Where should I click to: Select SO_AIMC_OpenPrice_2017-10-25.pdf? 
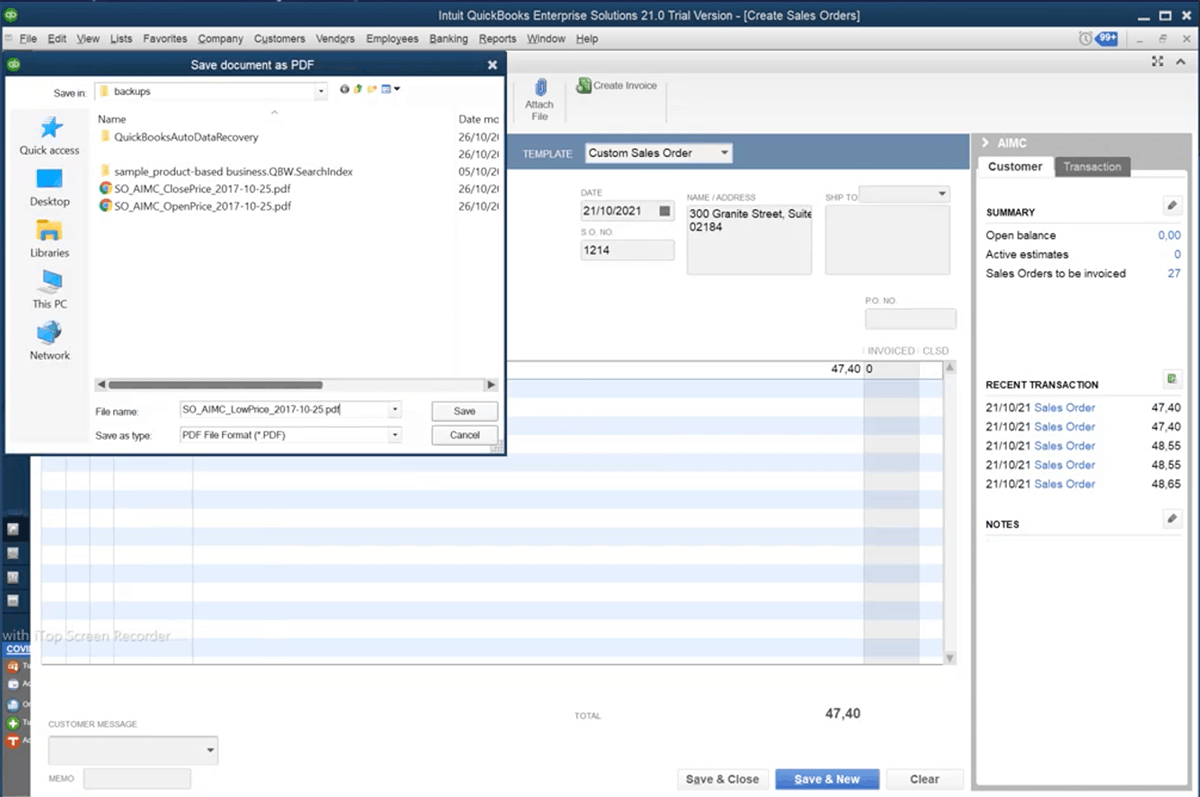pos(195,206)
